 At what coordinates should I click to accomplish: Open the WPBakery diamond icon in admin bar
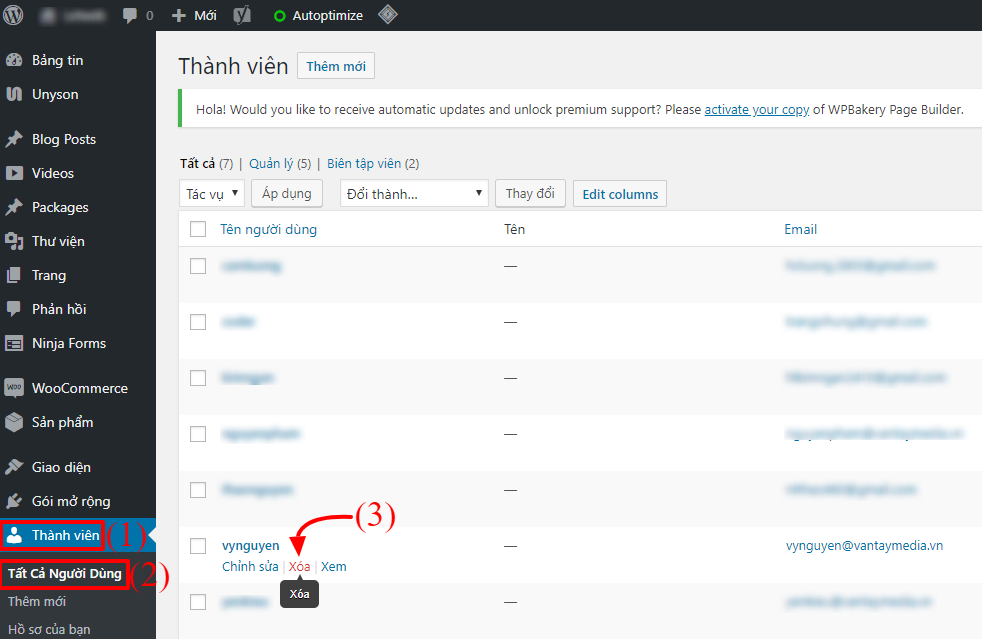(388, 14)
